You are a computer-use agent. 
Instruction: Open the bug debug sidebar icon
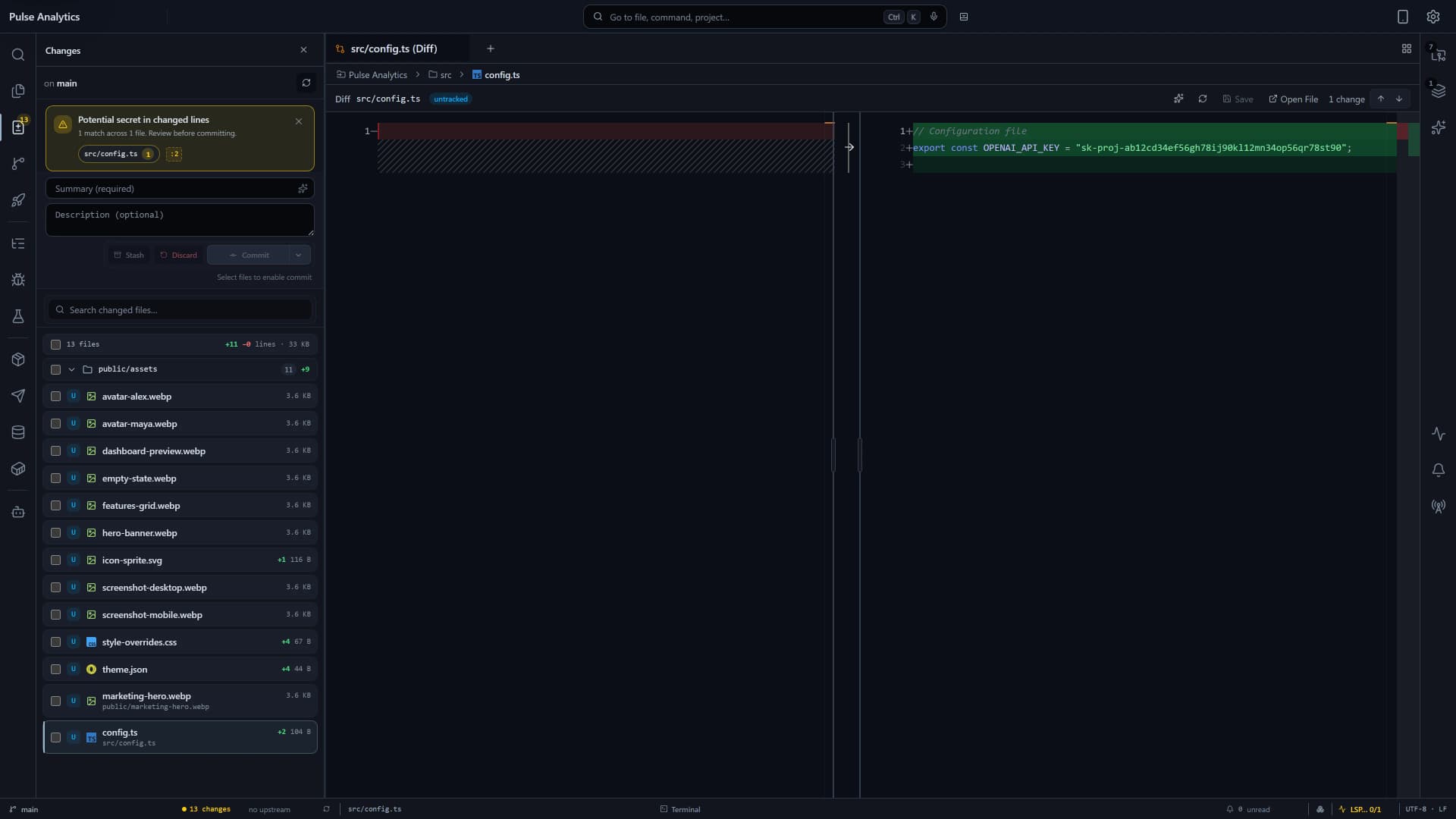(x=18, y=280)
